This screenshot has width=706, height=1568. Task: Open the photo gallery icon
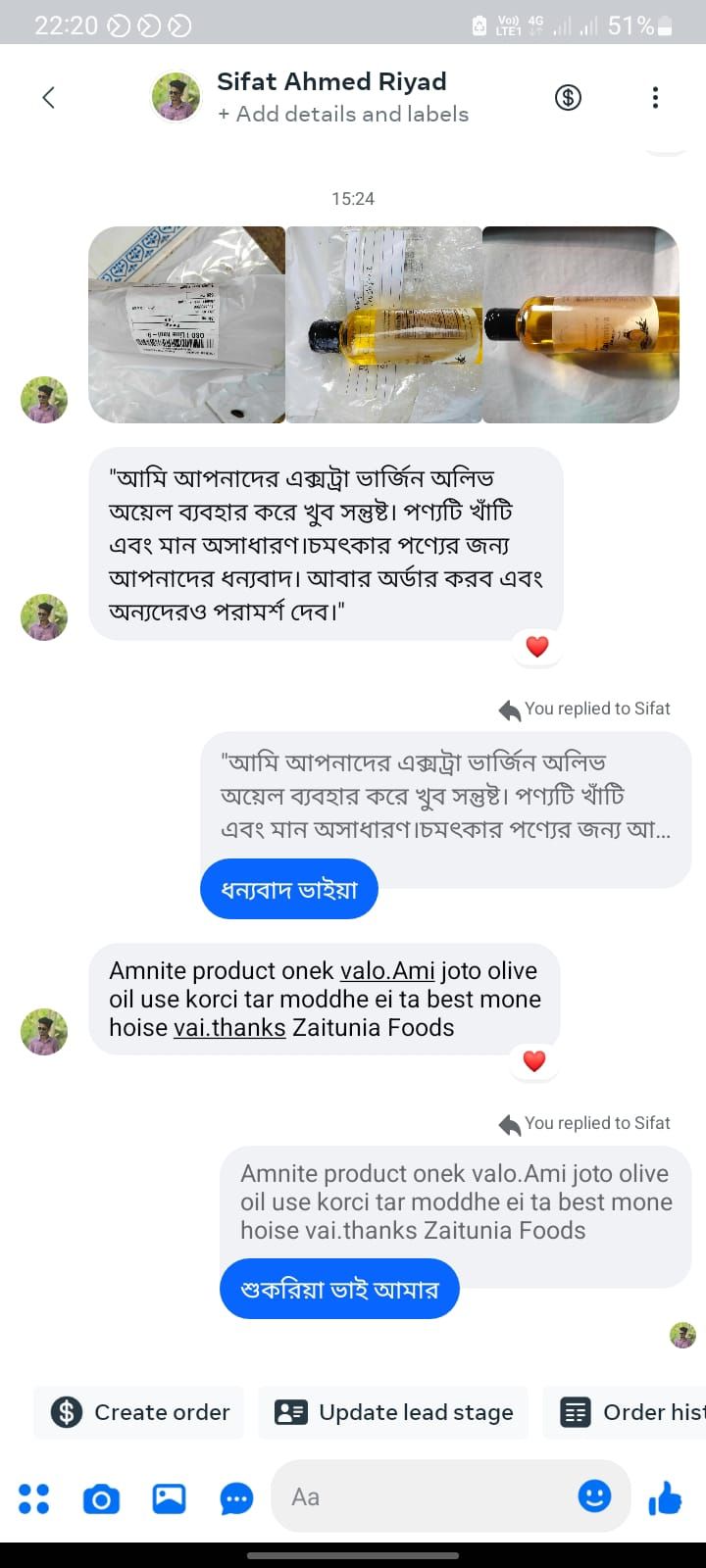click(x=169, y=1497)
